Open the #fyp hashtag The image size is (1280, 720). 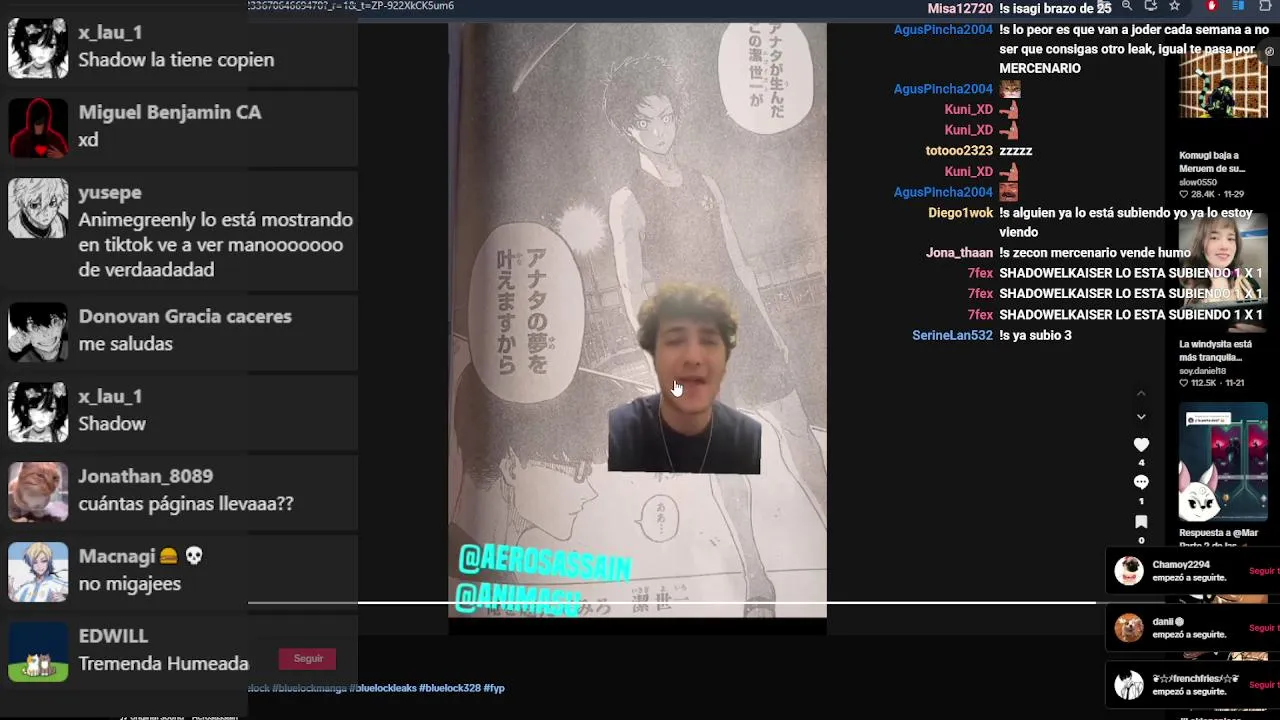point(494,688)
